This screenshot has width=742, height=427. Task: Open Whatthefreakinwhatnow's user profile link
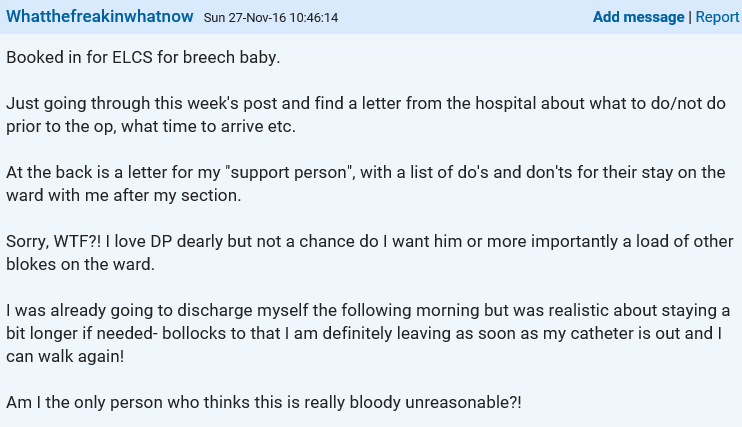pos(100,17)
